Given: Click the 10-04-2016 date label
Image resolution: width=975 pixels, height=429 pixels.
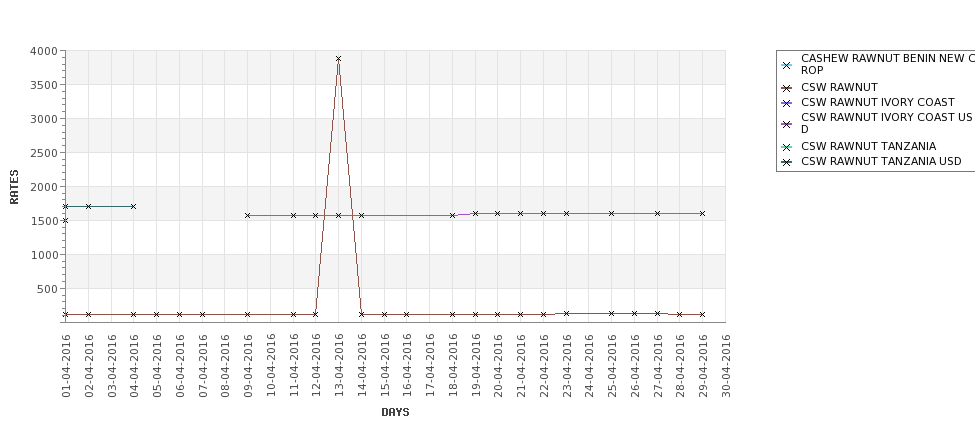Looking at the screenshot, I should click(271, 366).
